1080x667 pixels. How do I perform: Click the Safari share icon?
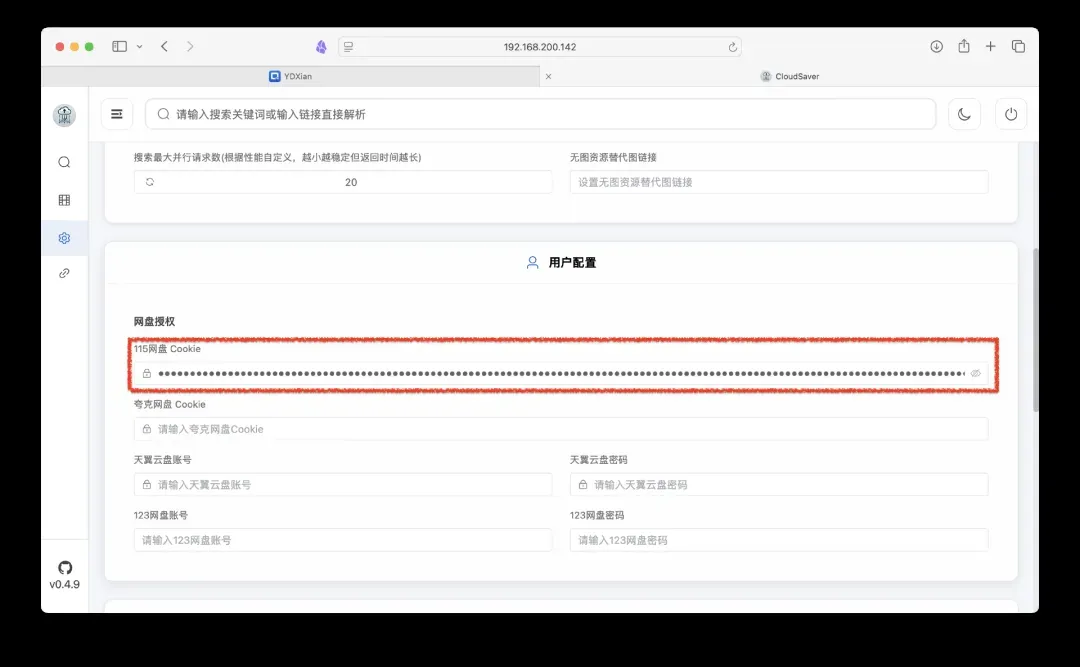pyautogui.click(x=964, y=46)
